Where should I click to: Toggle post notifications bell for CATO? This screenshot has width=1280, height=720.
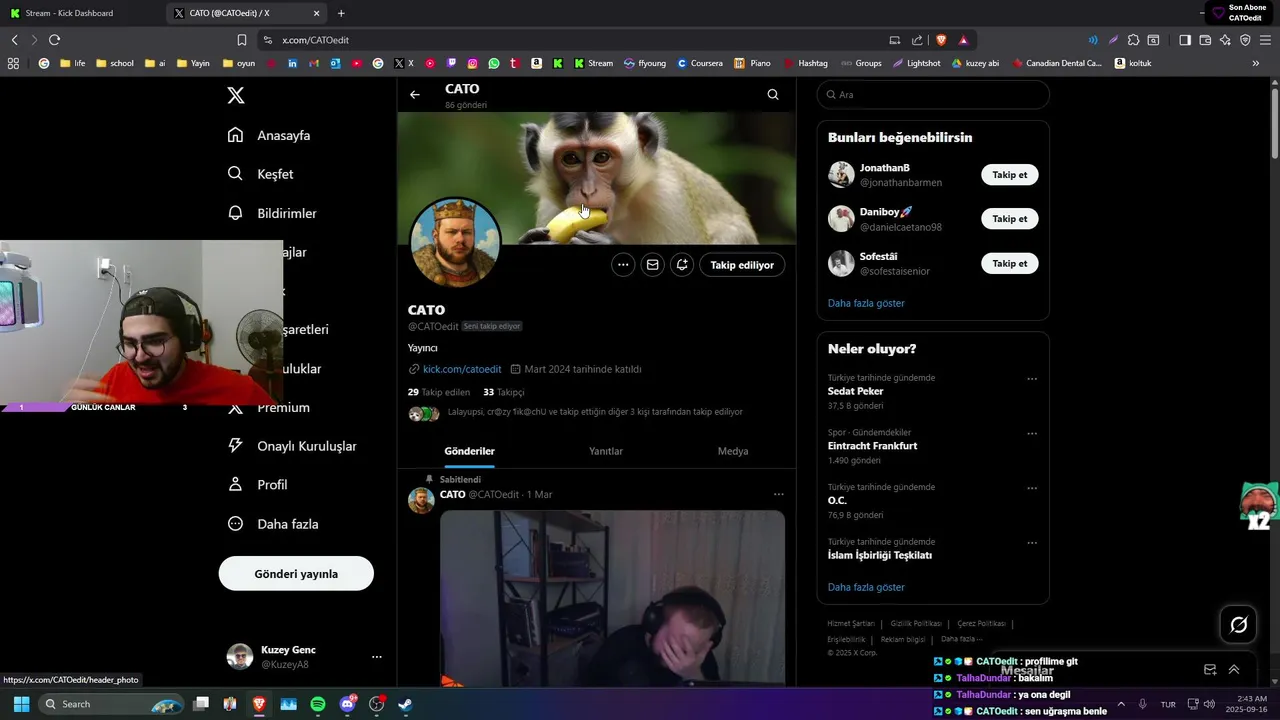pos(682,265)
